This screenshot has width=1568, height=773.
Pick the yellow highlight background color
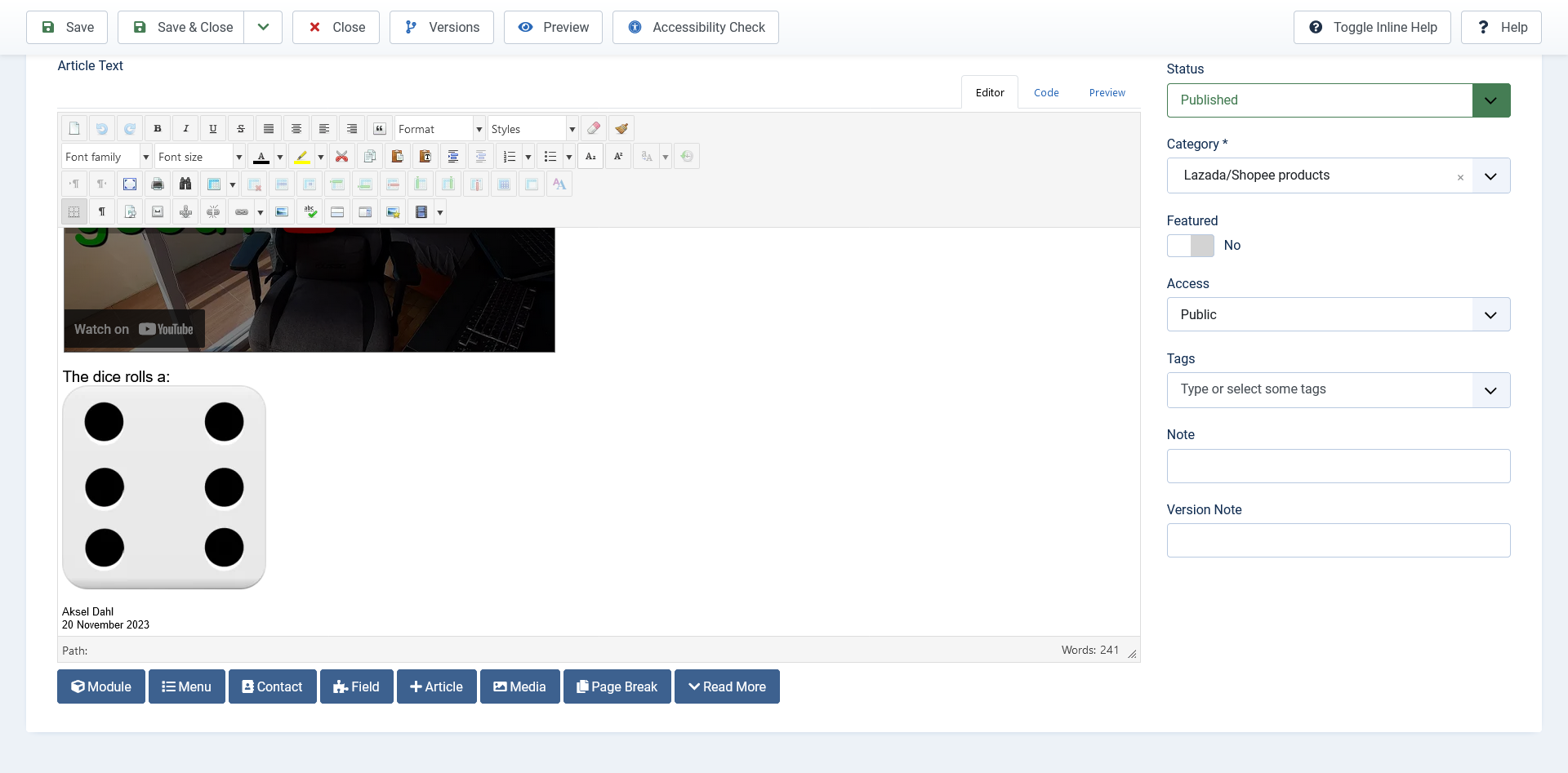[x=302, y=157]
